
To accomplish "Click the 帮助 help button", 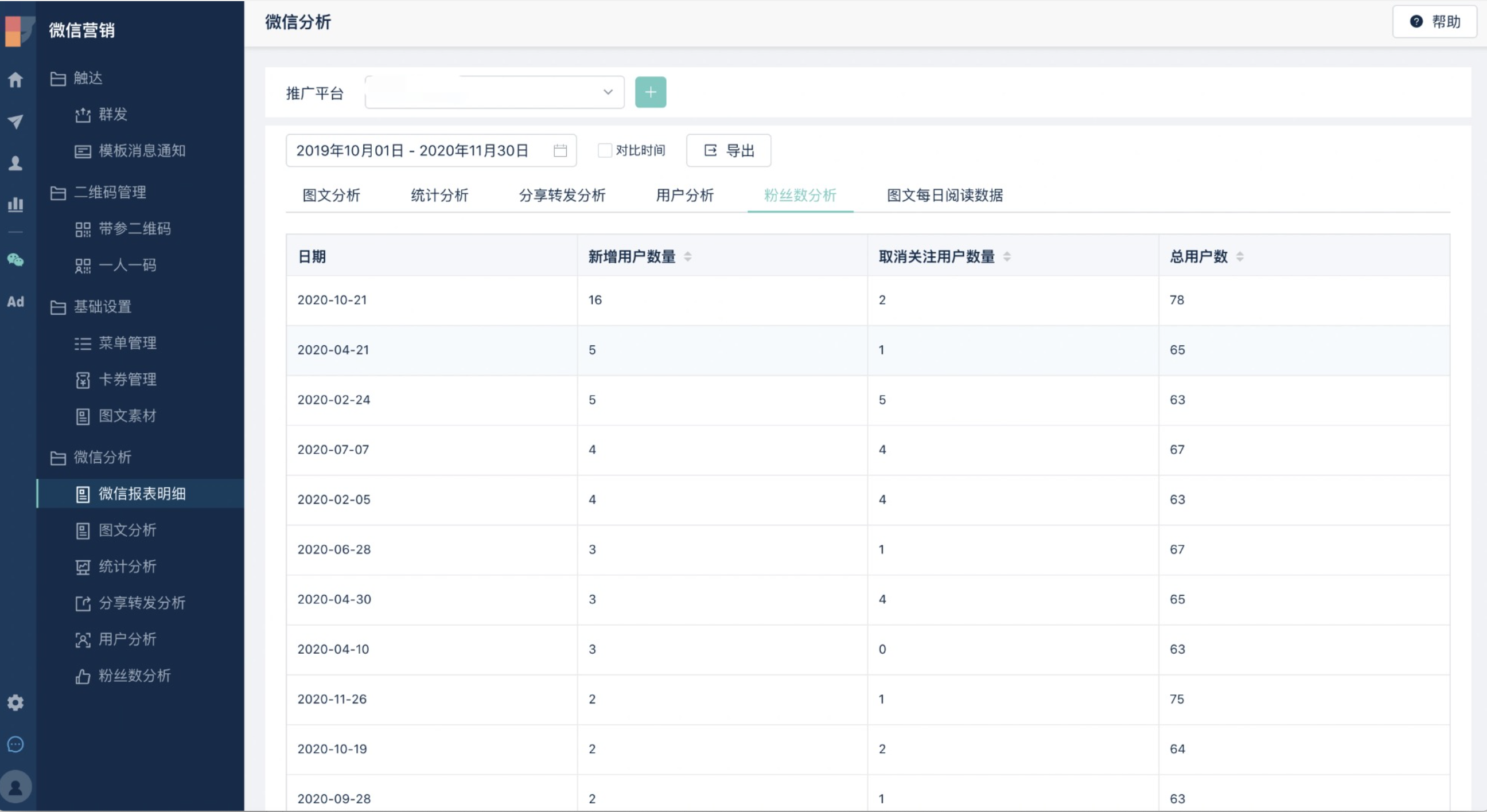I will click(1435, 21).
